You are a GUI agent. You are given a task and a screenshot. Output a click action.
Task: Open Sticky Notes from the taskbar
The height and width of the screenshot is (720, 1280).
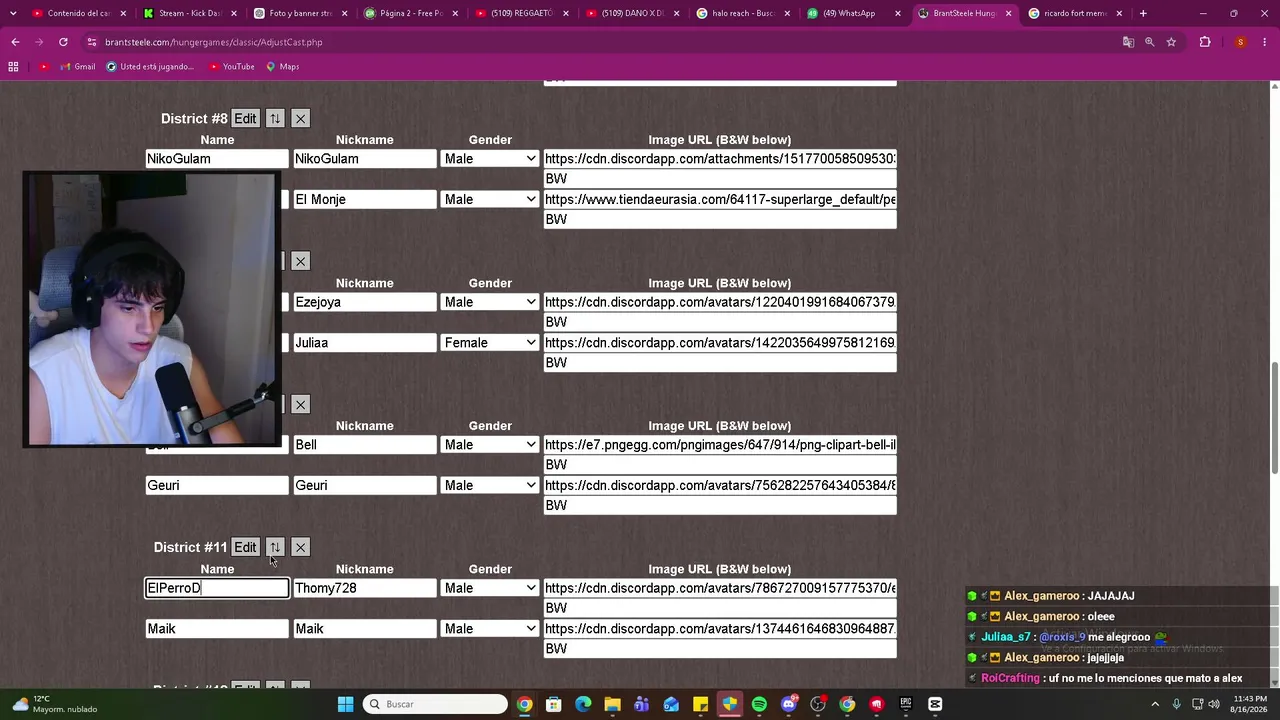tap(700, 704)
